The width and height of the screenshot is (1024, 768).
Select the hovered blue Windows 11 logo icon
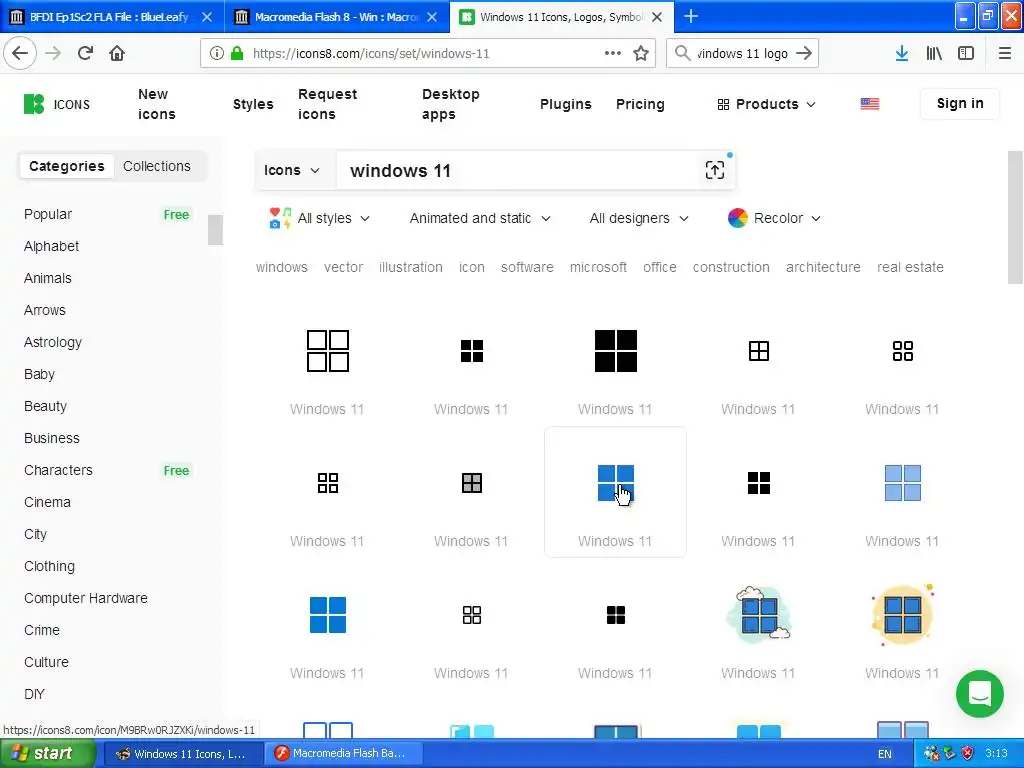615,483
